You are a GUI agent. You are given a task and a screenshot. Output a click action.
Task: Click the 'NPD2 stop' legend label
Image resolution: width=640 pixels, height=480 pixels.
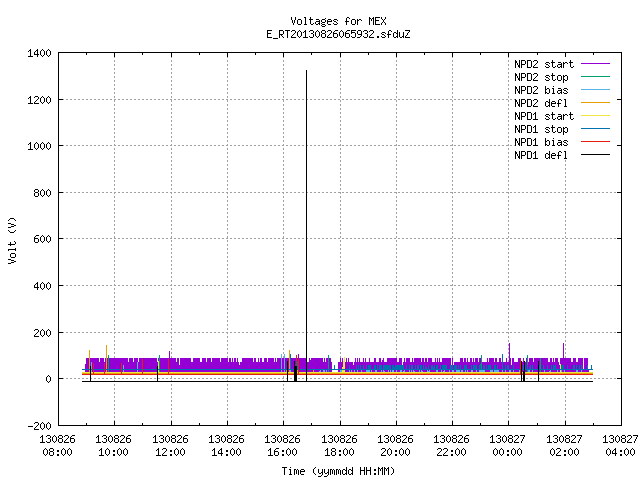[x=541, y=77]
